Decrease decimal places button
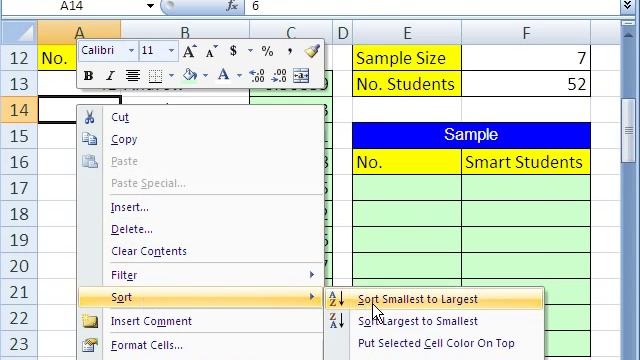The height and width of the screenshot is (360, 640). click(279, 76)
